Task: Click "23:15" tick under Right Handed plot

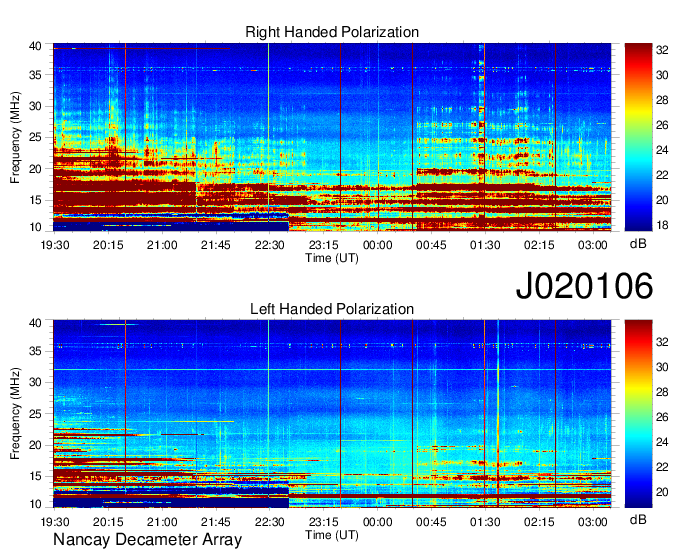Action: tap(324, 245)
